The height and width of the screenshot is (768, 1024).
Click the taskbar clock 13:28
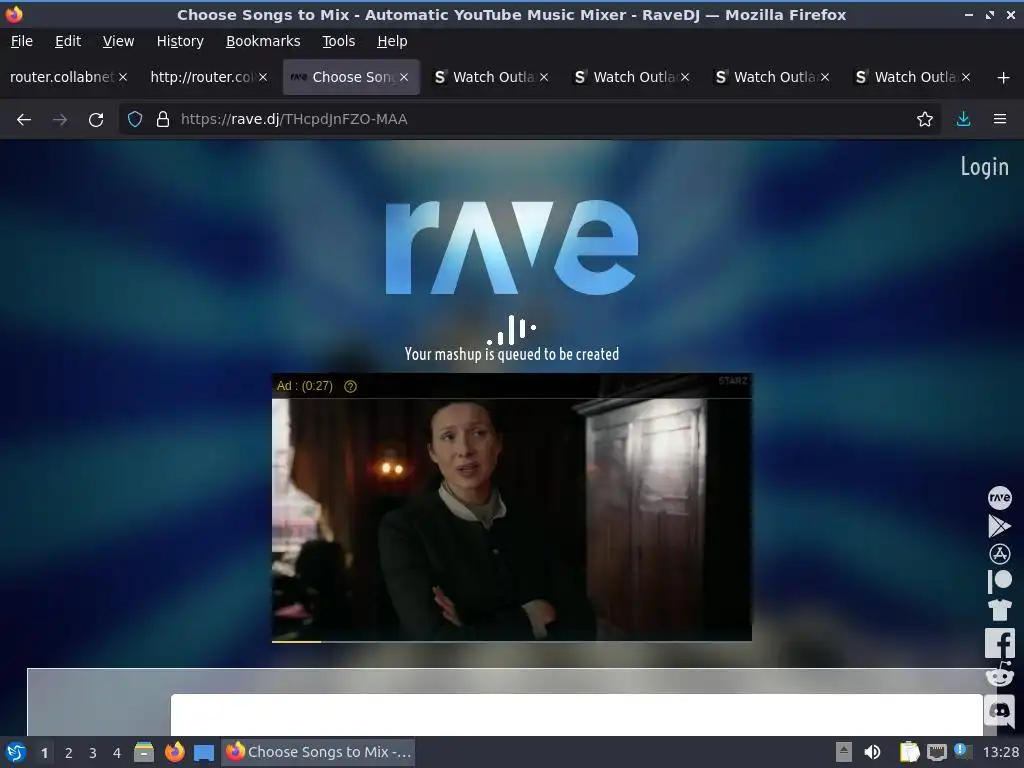coord(1000,752)
